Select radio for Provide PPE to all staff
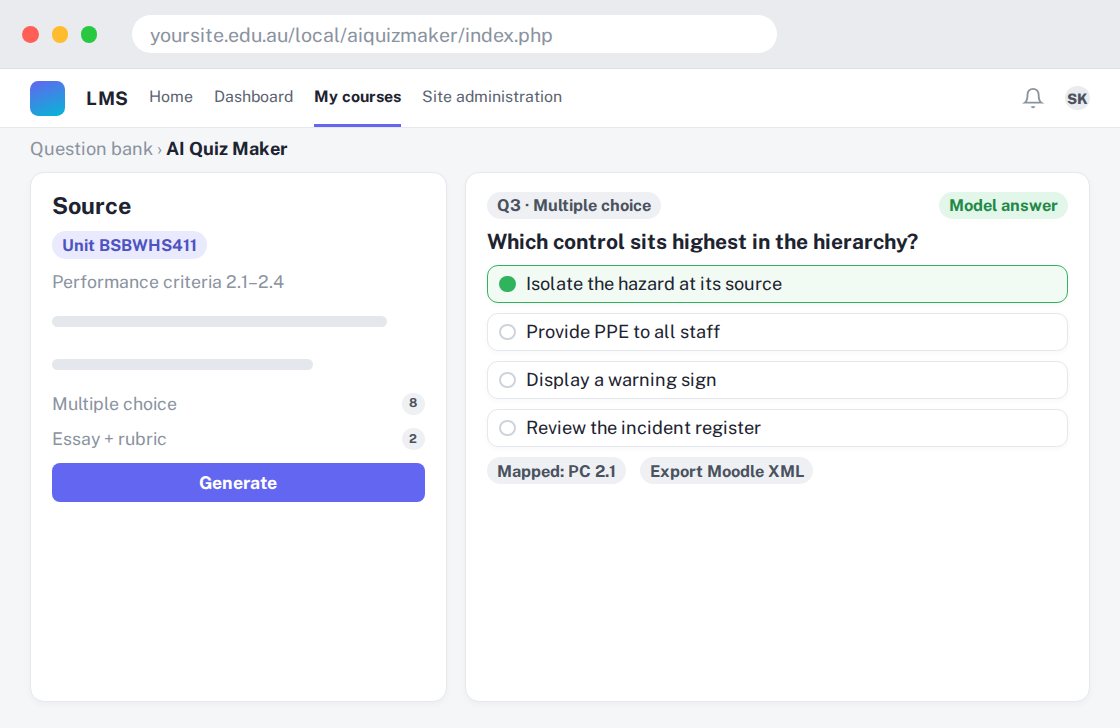This screenshot has height=728, width=1120. pos(507,332)
